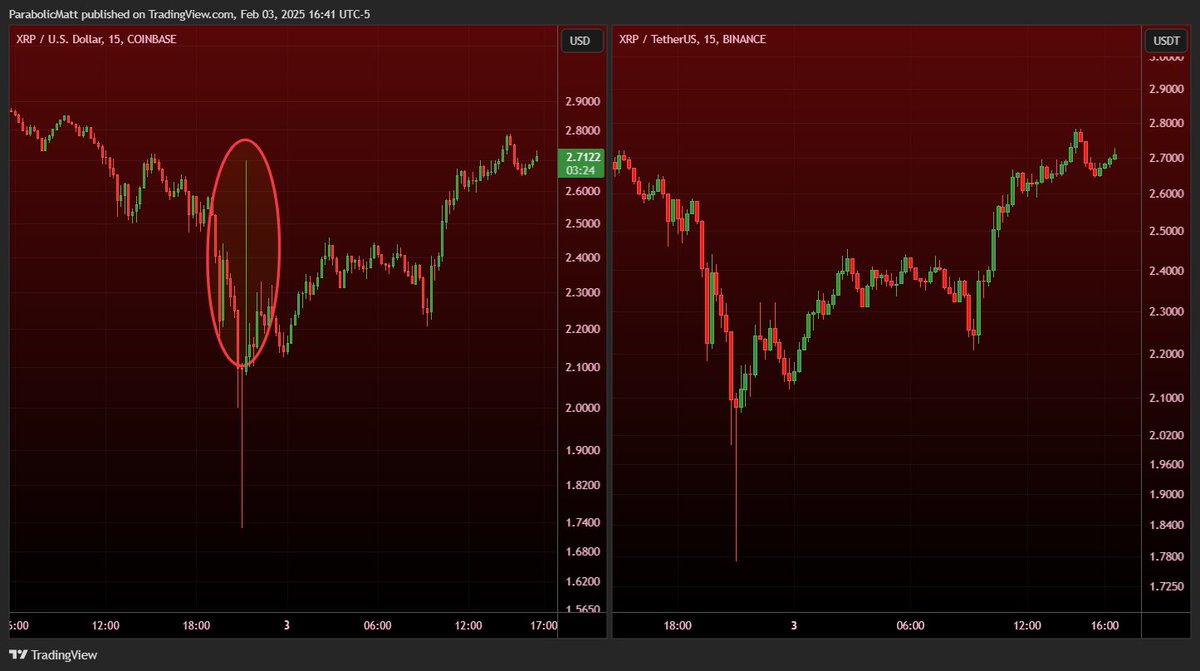Click the 2.0000 price on Coinbase axis

pos(583,408)
